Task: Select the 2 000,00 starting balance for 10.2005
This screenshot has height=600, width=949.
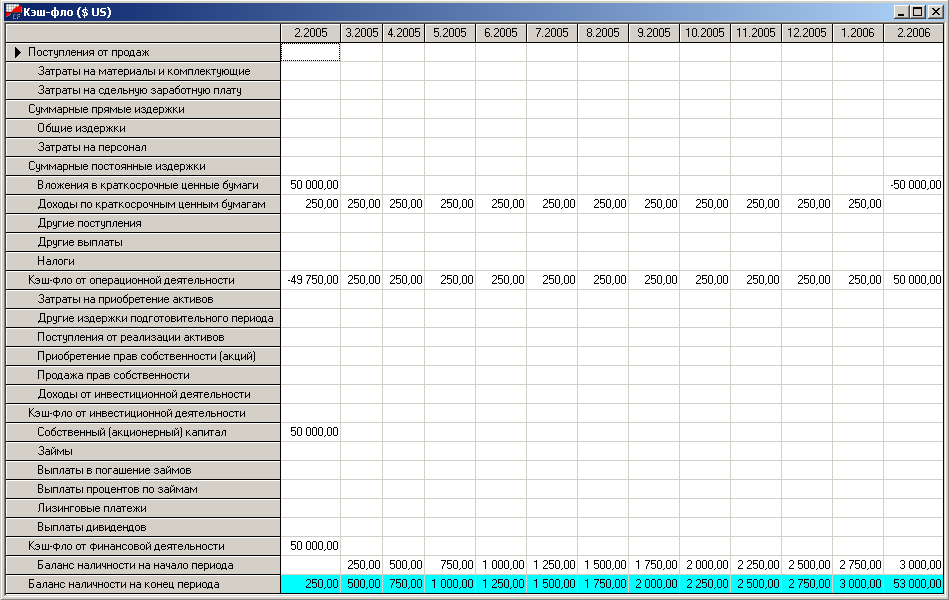Action: [x=704, y=565]
